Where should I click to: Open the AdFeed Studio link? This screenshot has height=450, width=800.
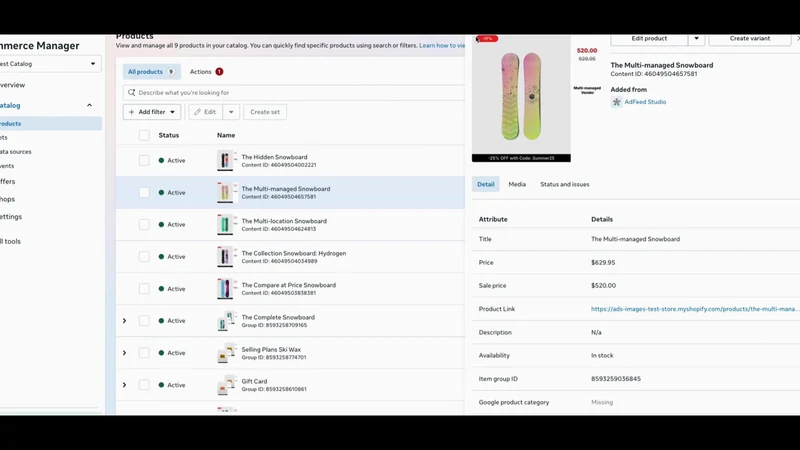tap(645, 102)
